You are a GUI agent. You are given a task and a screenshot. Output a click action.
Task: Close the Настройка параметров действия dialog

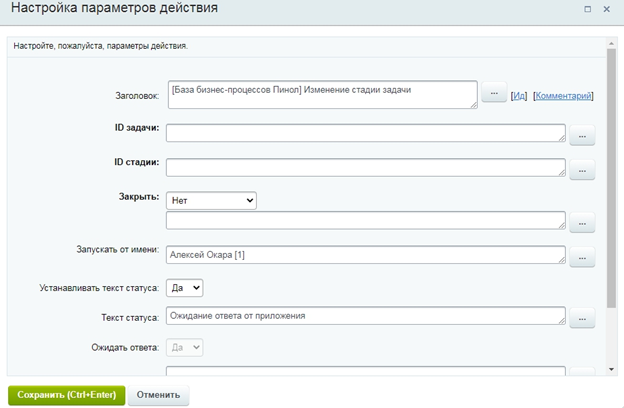click(606, 9)
